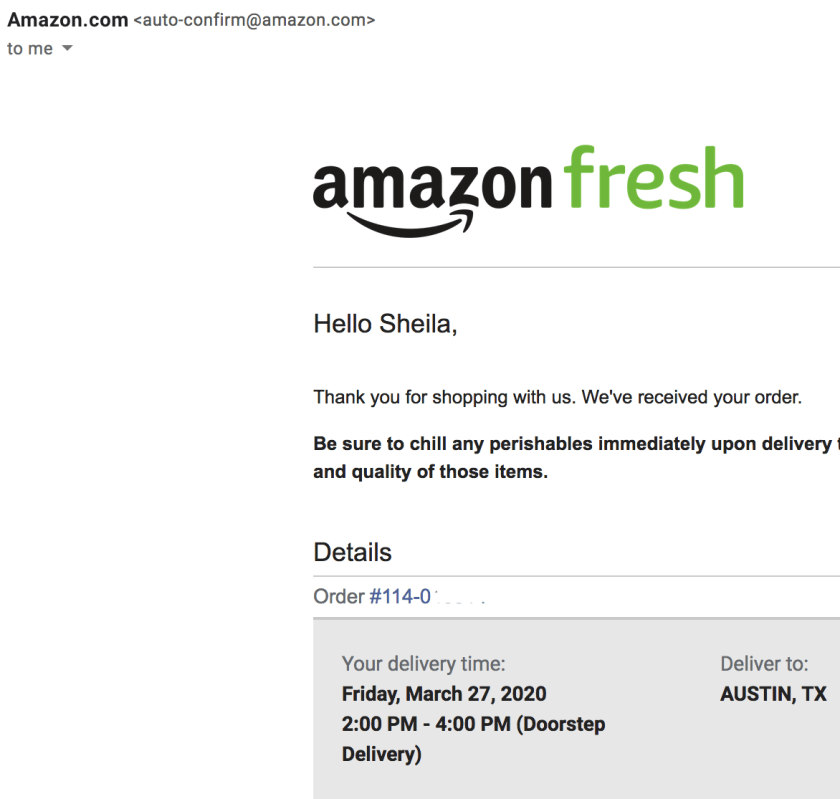Click the "Hello Sheila," greeting
Image resolution: width=840 pixels, height=799 pixels.
click(x=385, y=323)
